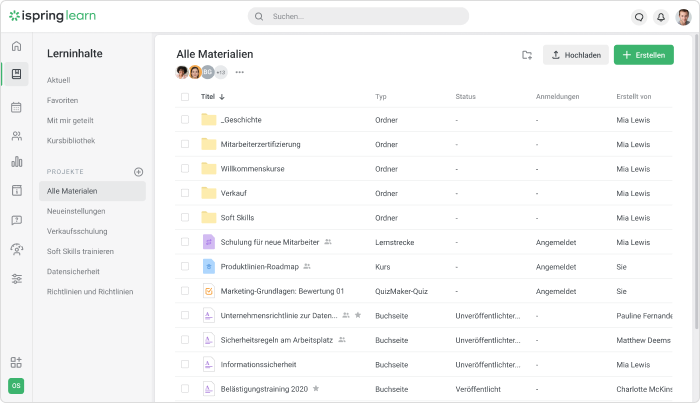Add a new project with plus icon
The width and height of the screenshot is (700, 403).
(x=138, y=172)
